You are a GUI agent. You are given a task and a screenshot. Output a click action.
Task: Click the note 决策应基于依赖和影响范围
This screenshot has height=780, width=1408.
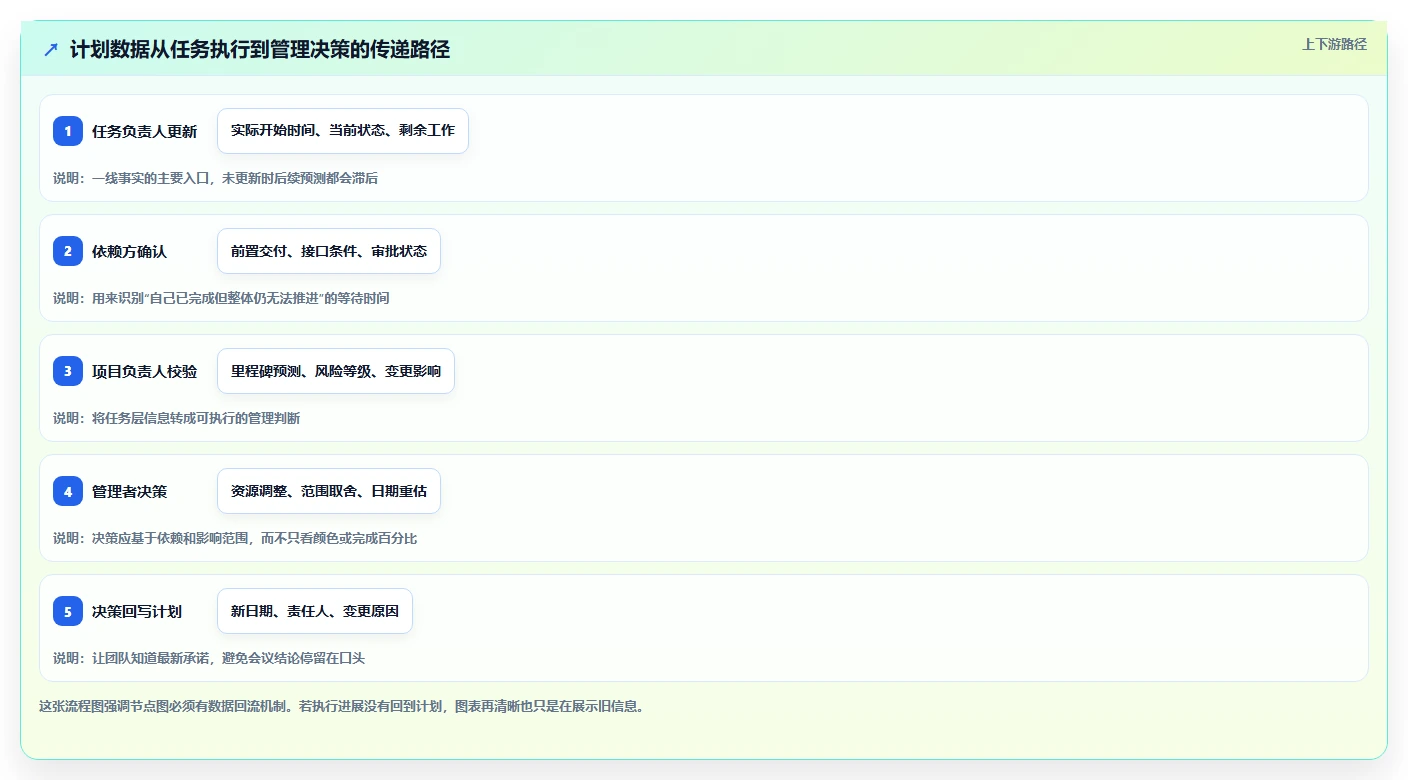click(x=235, y=538)
